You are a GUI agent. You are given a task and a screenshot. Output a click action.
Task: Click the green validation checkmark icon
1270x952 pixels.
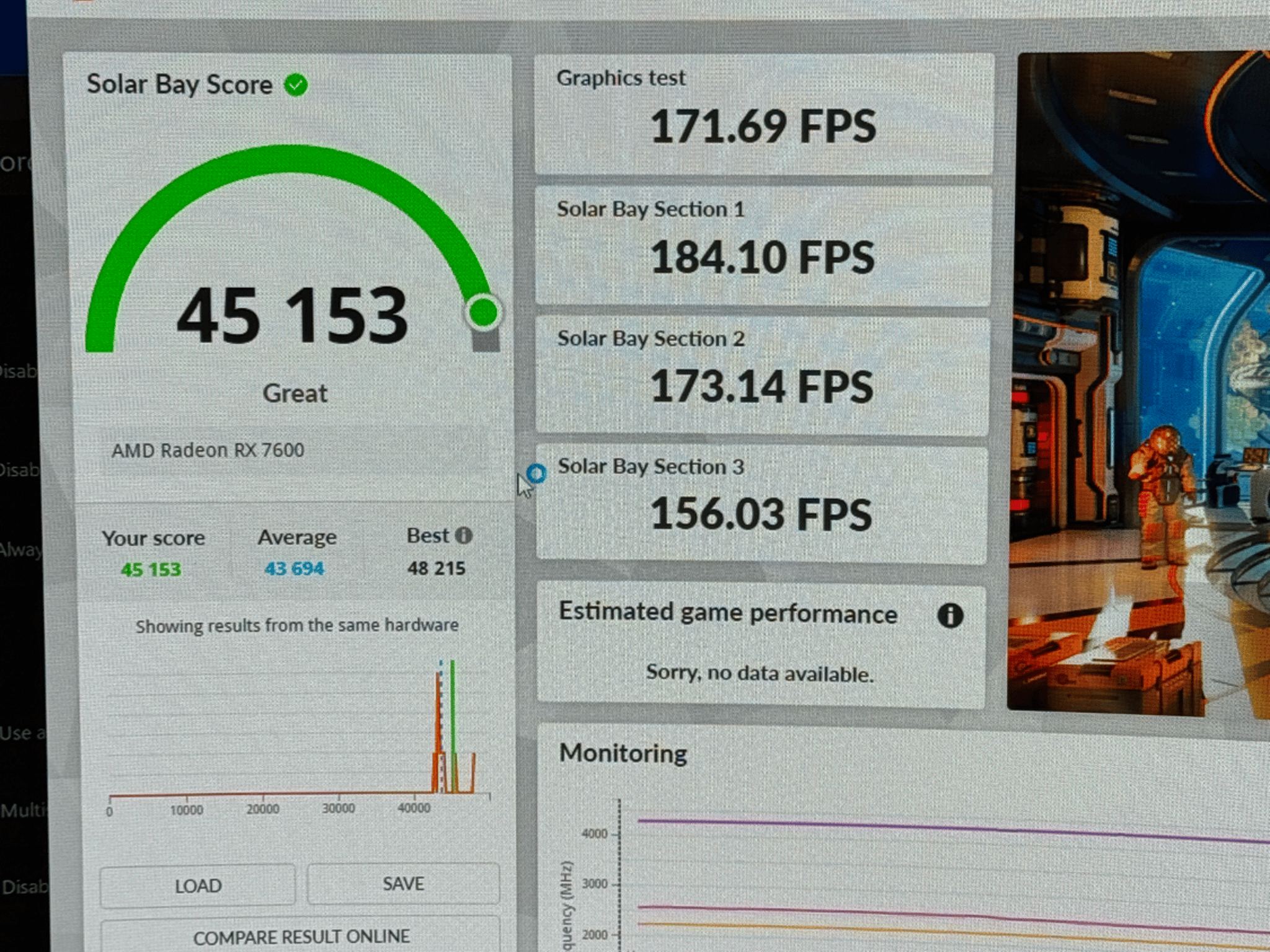(x=296, y=85)
